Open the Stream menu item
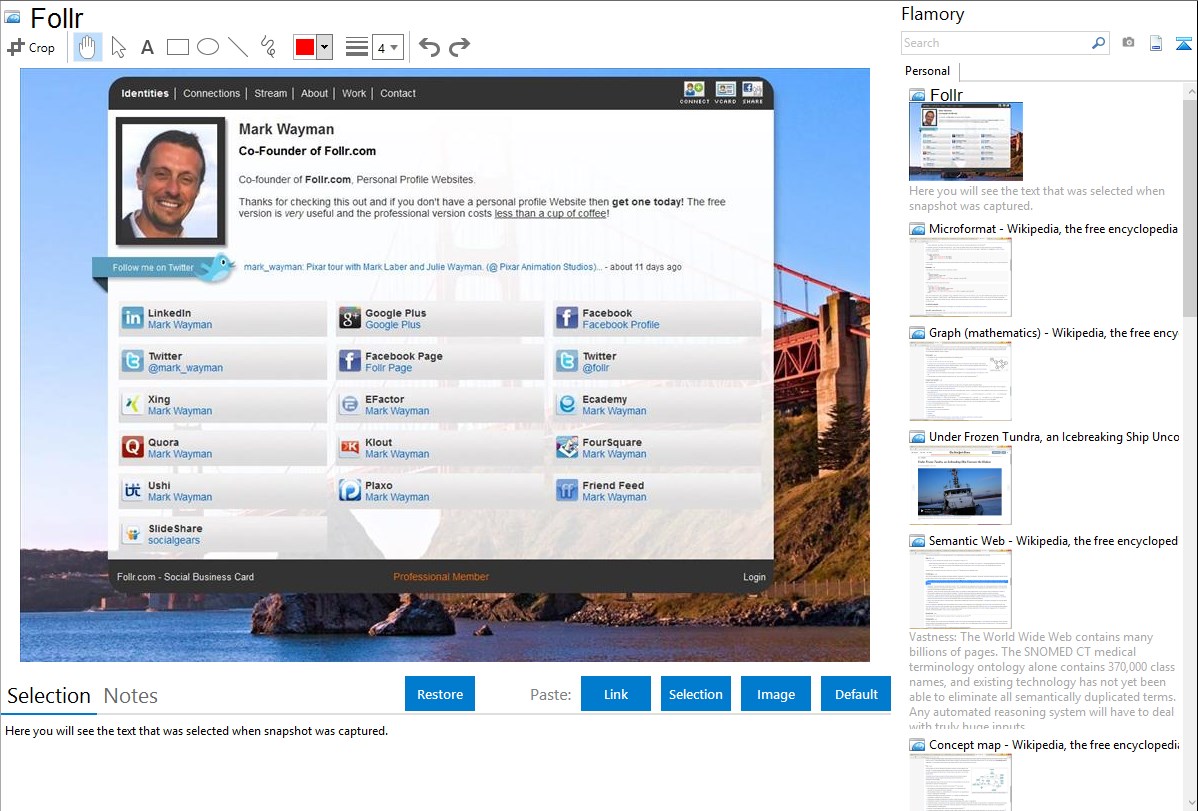This screenshot has height=811, width=1198. tap(270, 93)
